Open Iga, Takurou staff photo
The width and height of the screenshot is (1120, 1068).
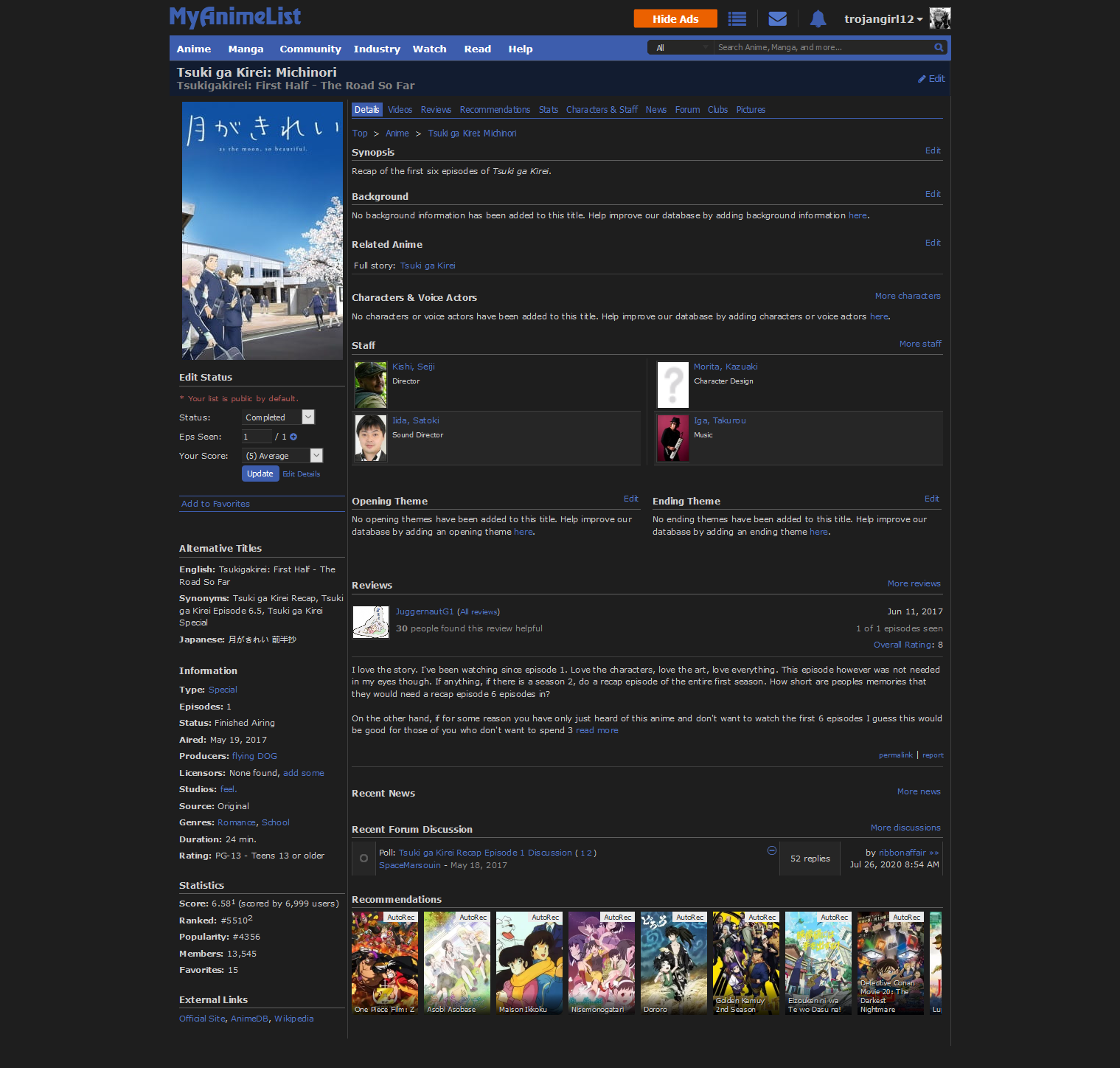(672, 438)
